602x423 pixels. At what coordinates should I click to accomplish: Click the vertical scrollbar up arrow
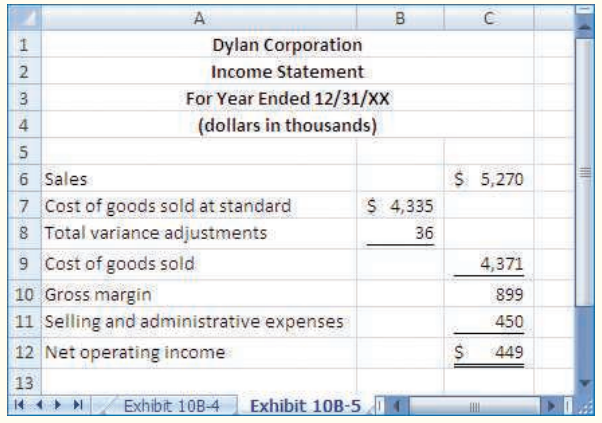click(584, 27)
